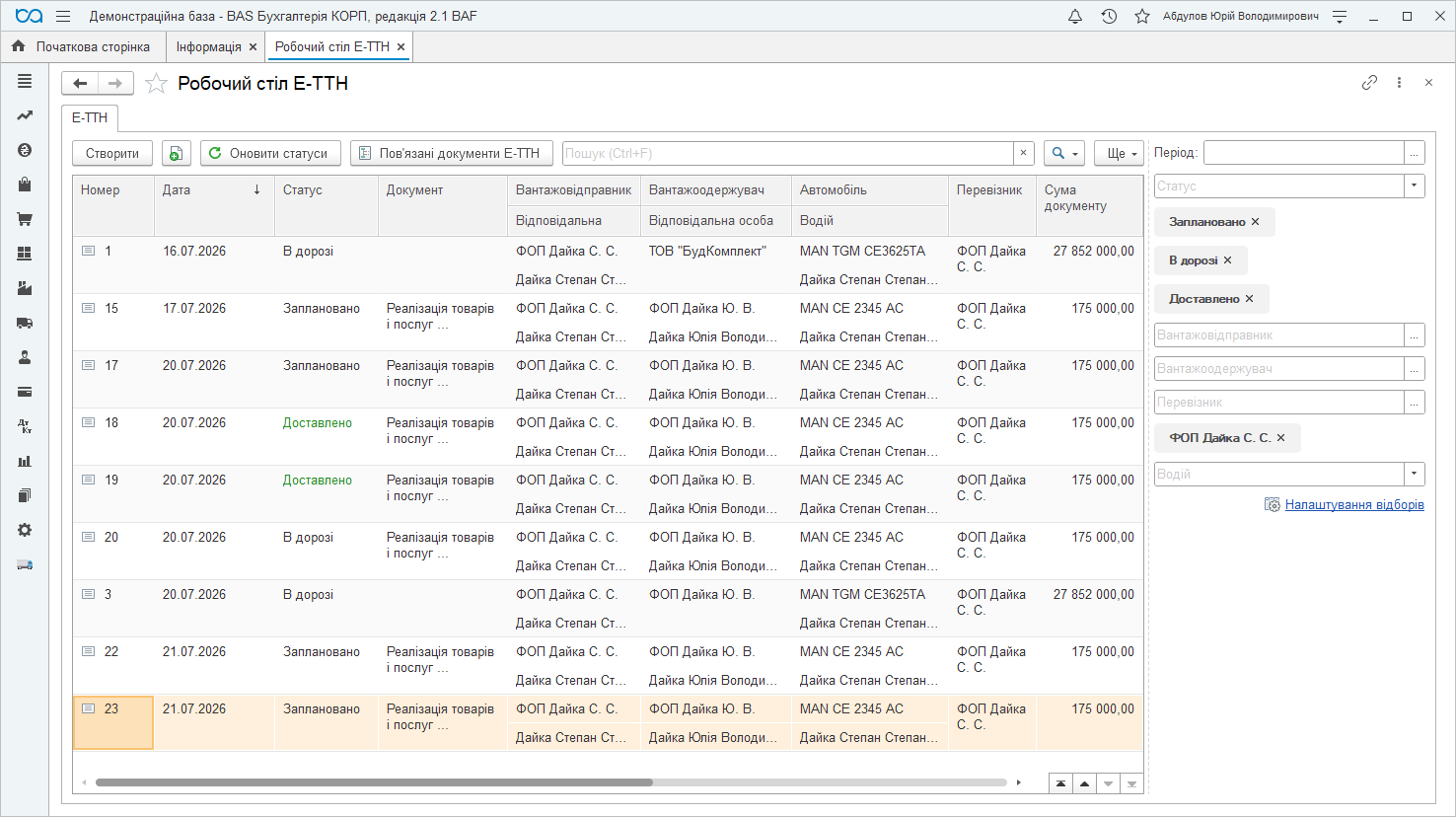Choose Перевізник with its ... button
Viewport: 1456px width, 817px height.
pos(1415,403)
